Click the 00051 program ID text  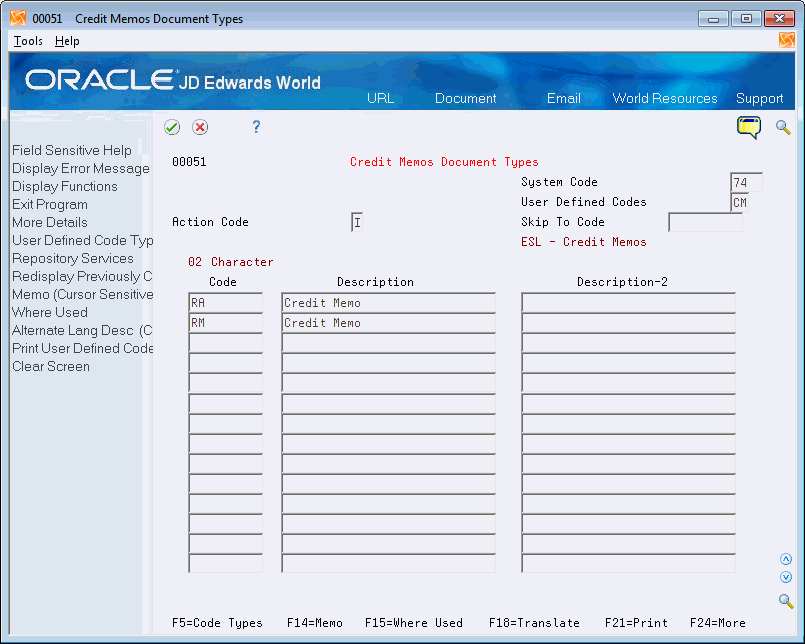click(189, 162)
